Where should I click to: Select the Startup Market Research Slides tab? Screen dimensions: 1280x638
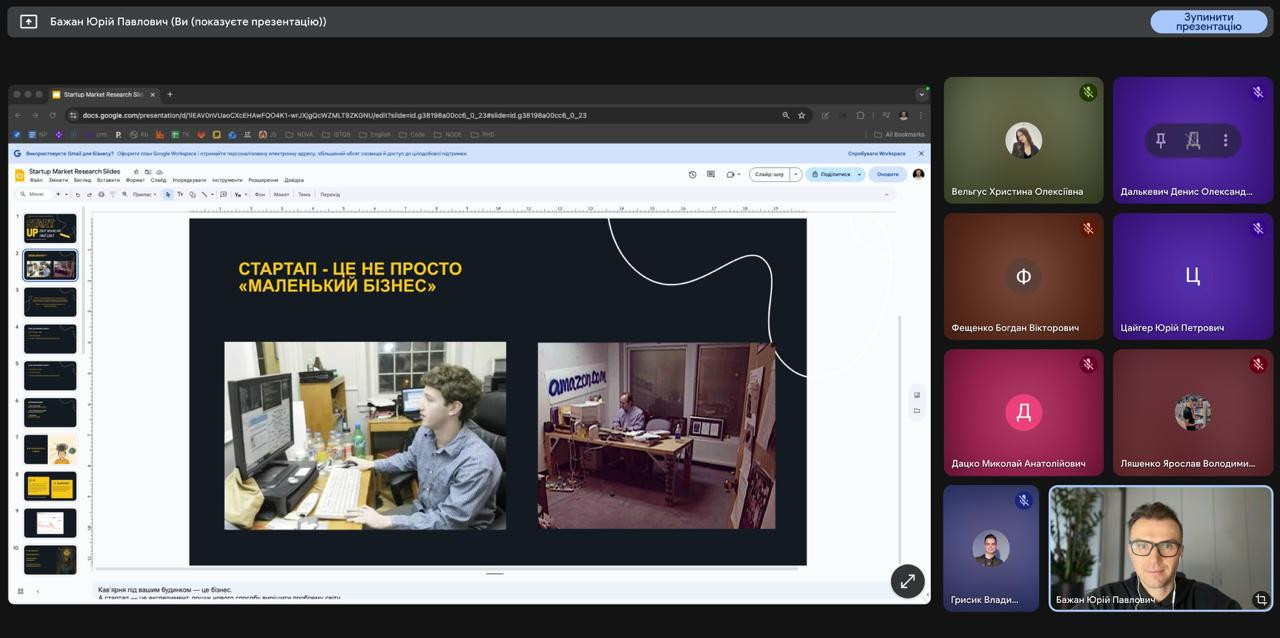point(100,94)
